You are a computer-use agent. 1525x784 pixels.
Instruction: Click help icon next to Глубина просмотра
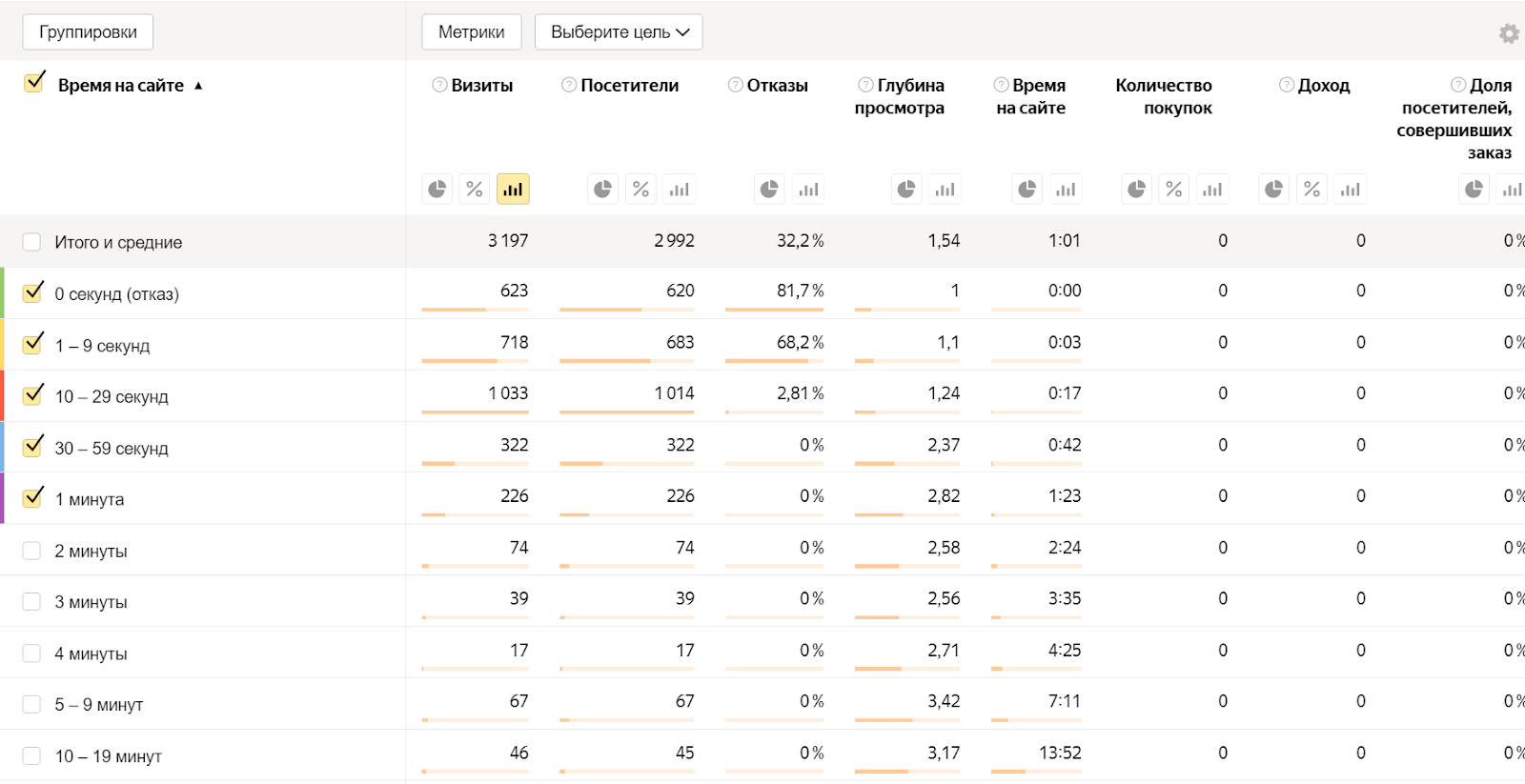[x=865, y=85]
